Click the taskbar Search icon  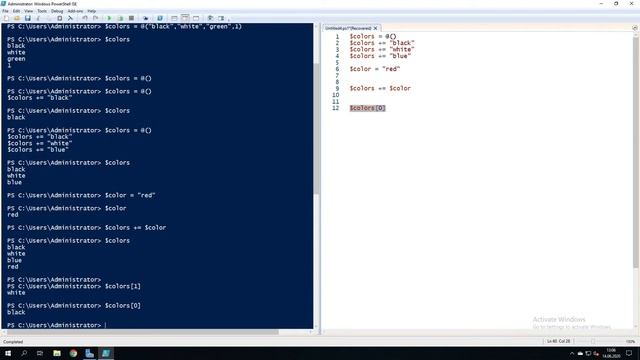pos(24,353)
